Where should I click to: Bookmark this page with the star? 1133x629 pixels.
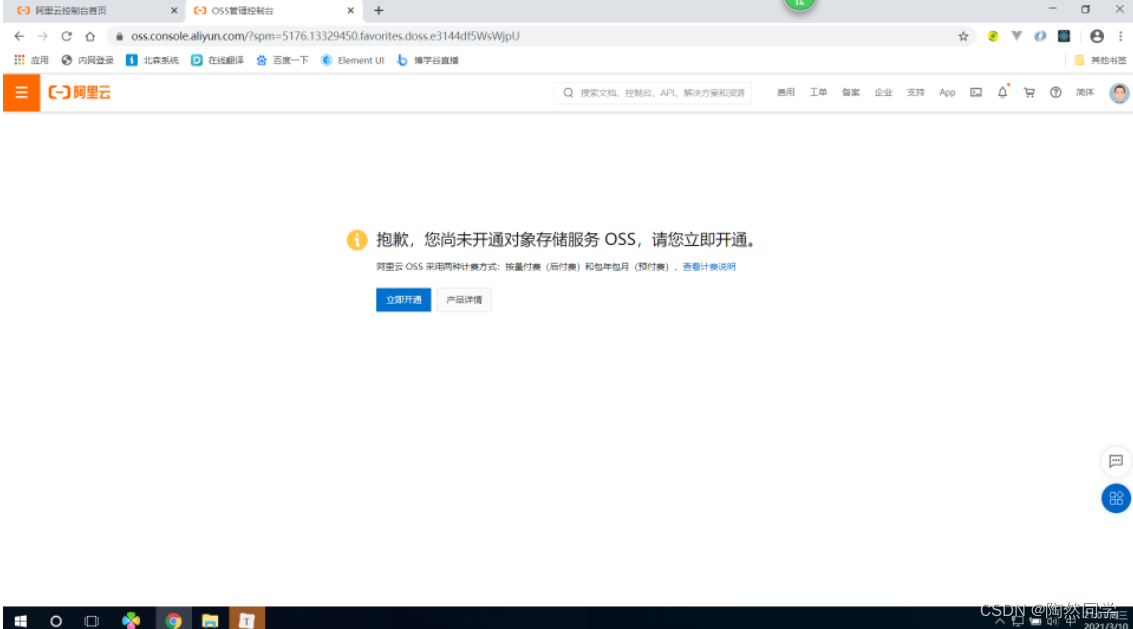(963, 36)
